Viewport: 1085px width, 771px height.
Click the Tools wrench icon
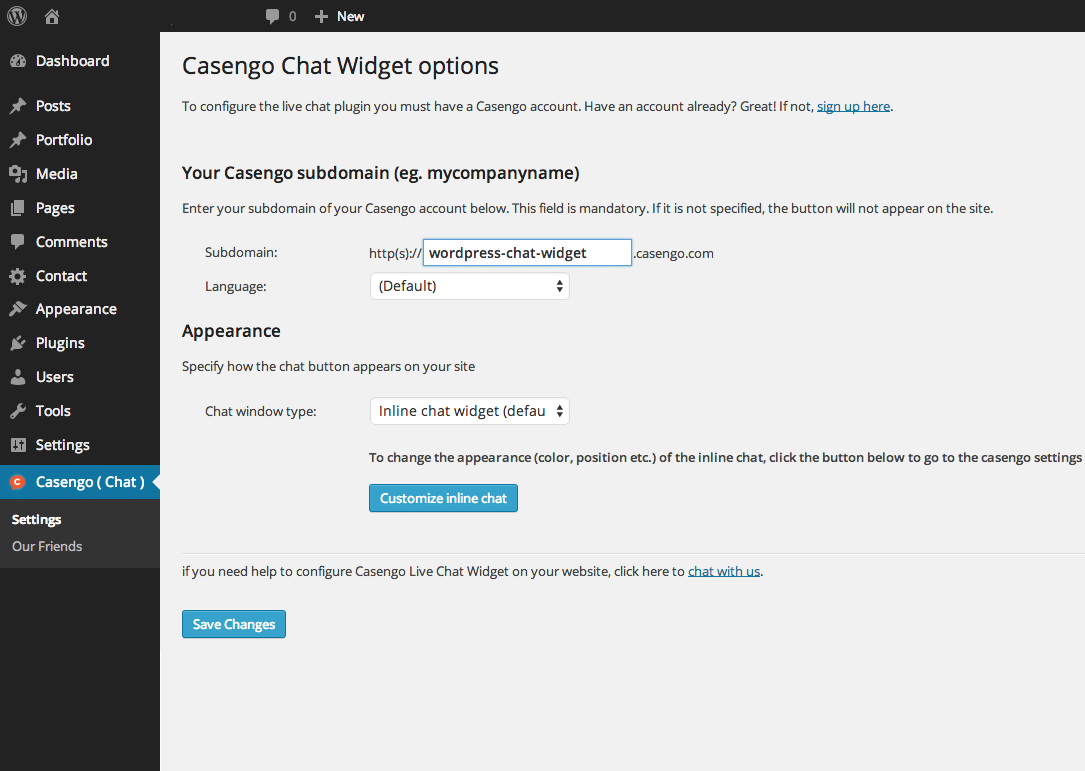(x=18, y=410)
